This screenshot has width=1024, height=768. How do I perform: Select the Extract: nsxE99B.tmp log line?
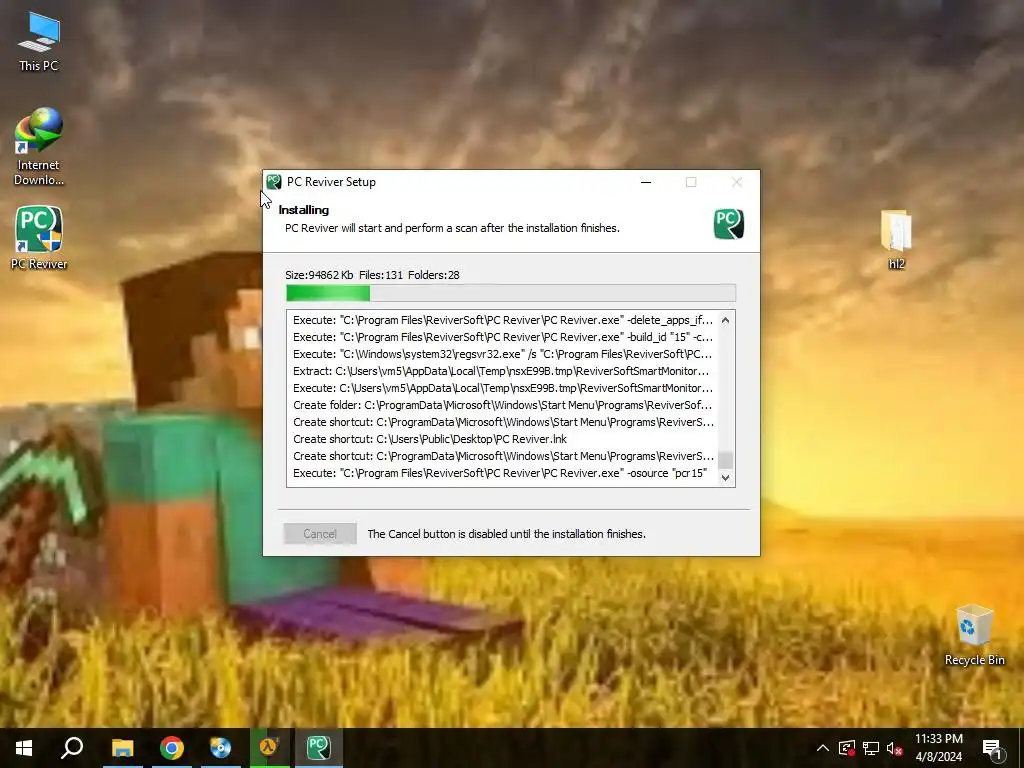pos(502,371)
